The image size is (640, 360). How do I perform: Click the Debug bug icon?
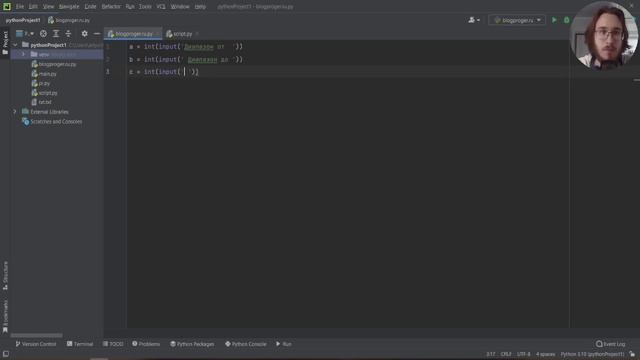[567, 20]
